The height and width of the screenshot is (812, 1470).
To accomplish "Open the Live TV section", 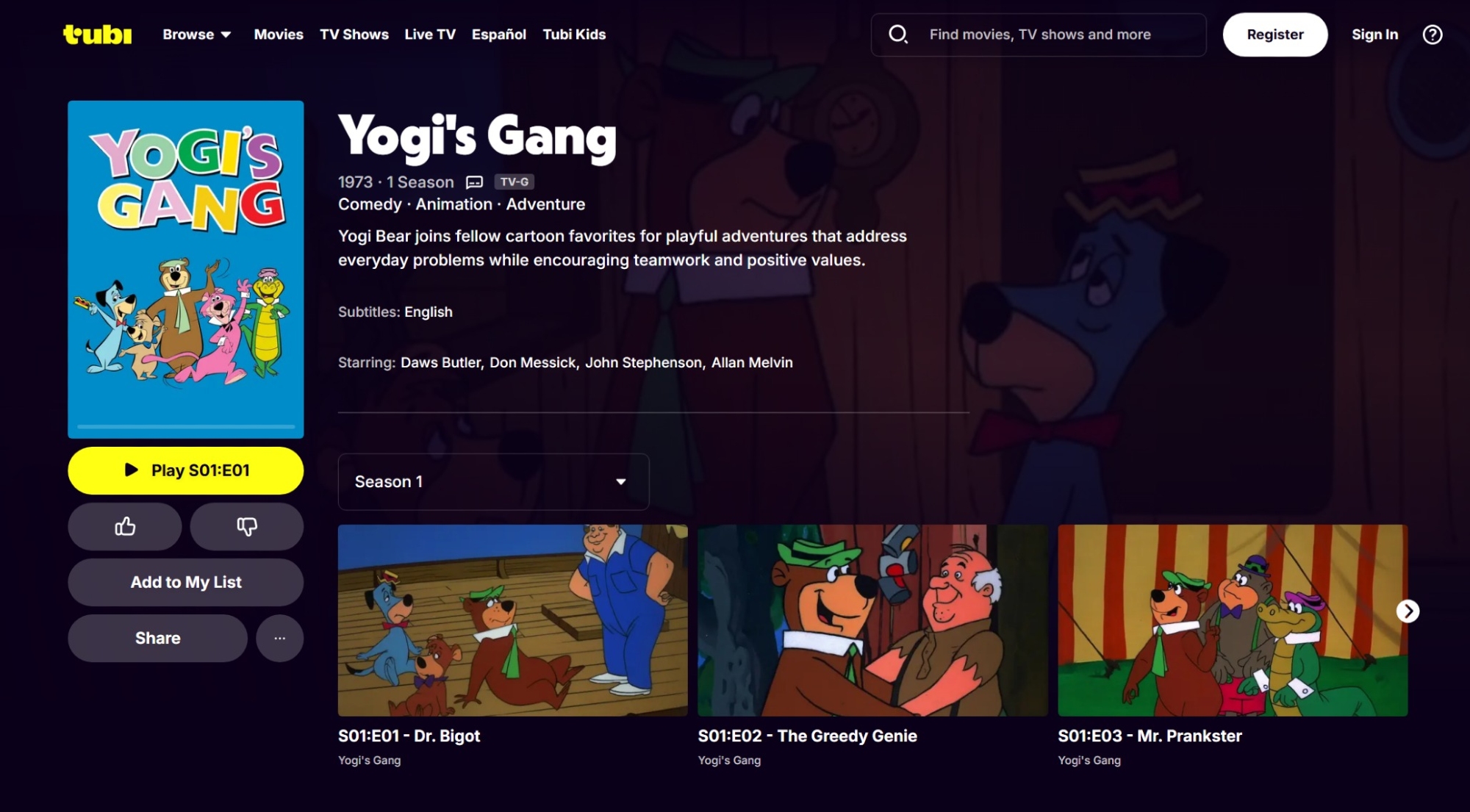I will point(430,35).
